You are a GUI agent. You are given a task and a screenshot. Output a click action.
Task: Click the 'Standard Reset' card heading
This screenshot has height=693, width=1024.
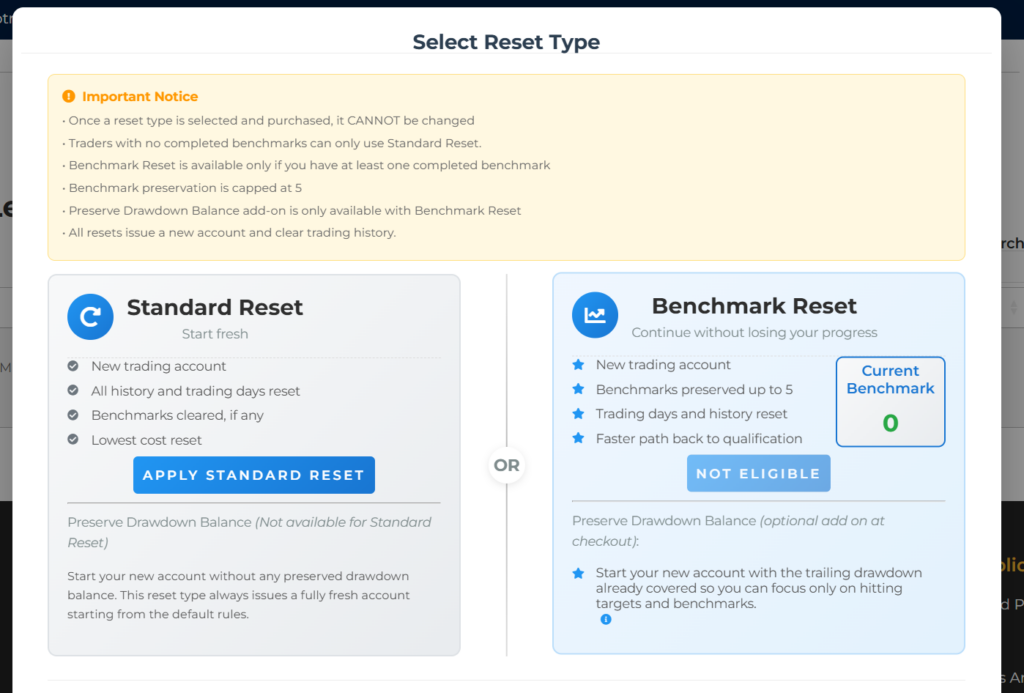[214, 307]
